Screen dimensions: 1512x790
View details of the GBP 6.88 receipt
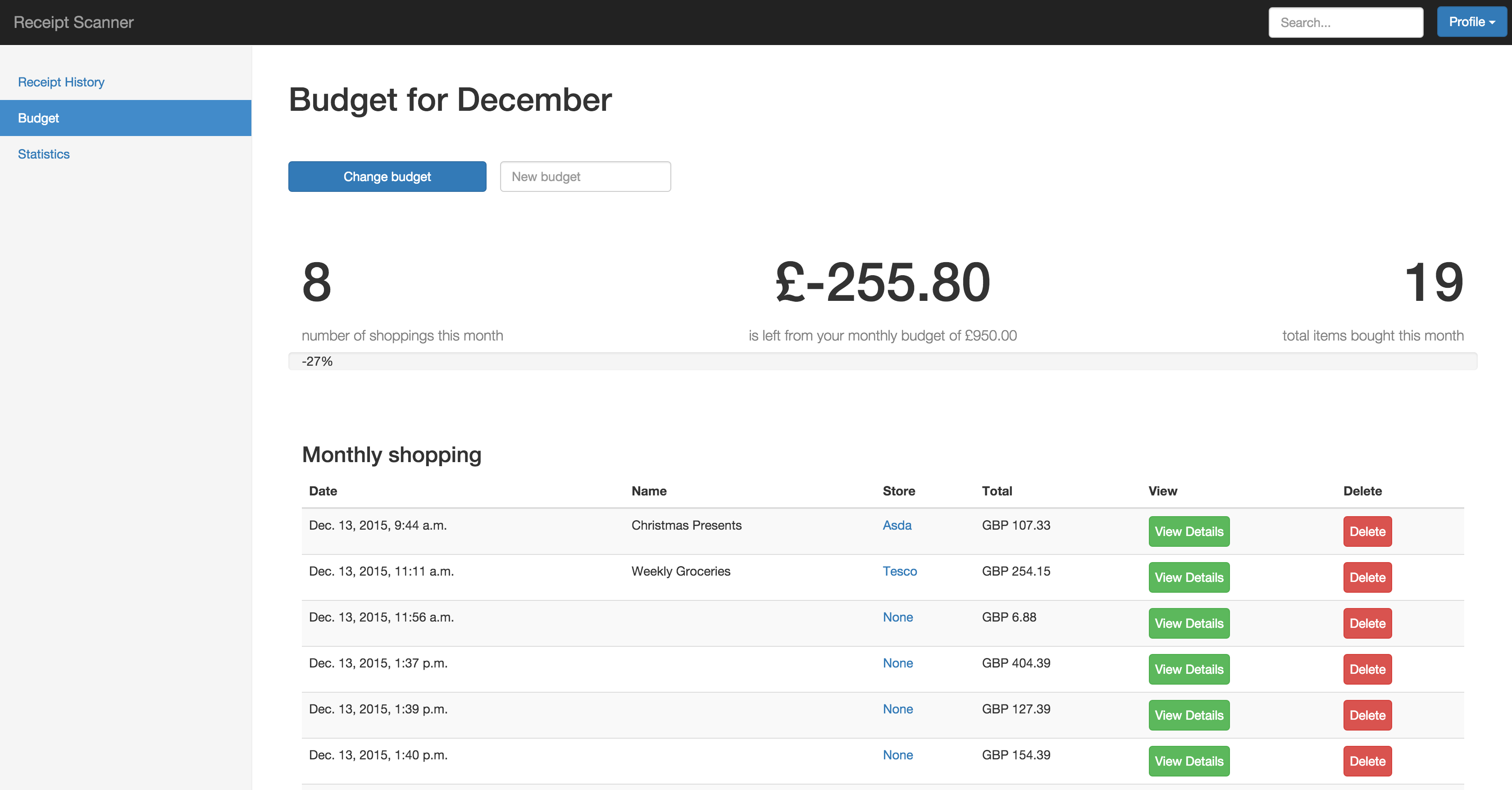(x=1188, y=623)
